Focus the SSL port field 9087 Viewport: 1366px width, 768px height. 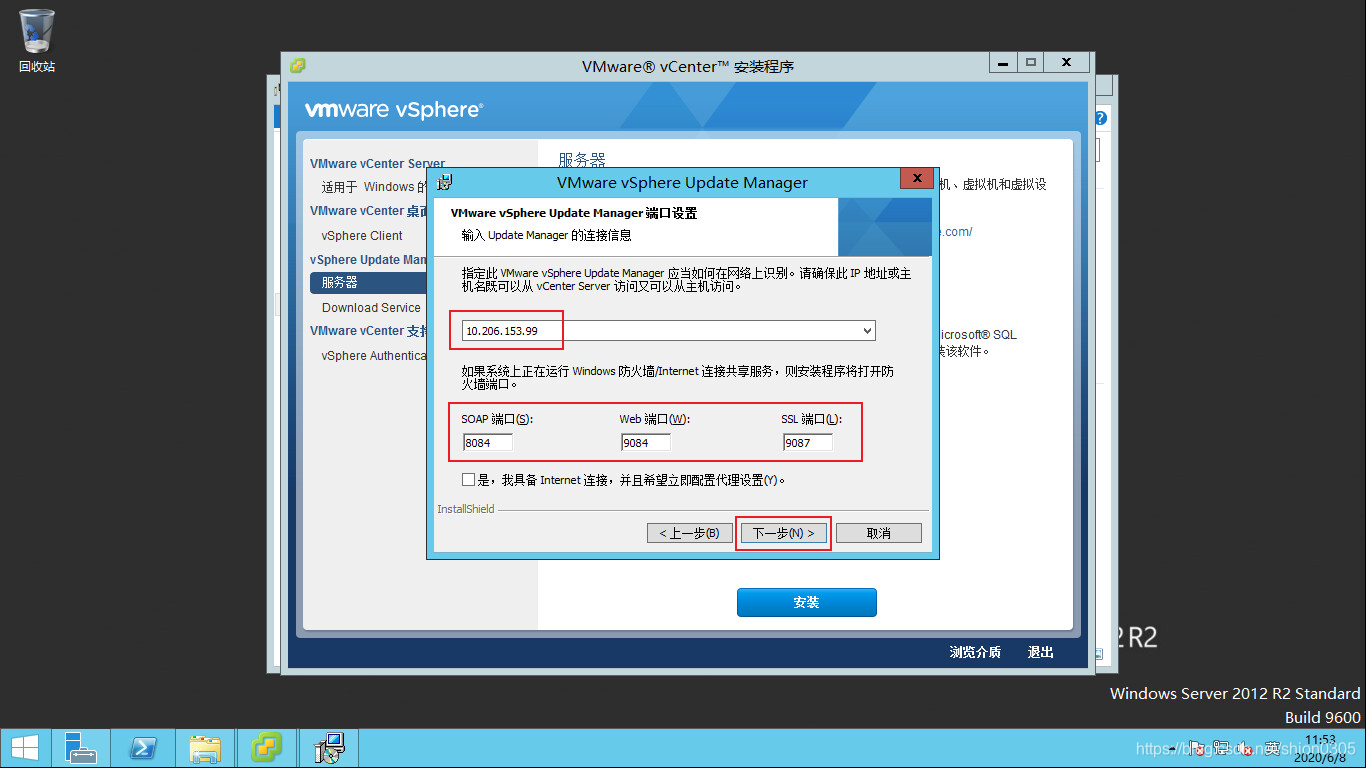[807, 442]
